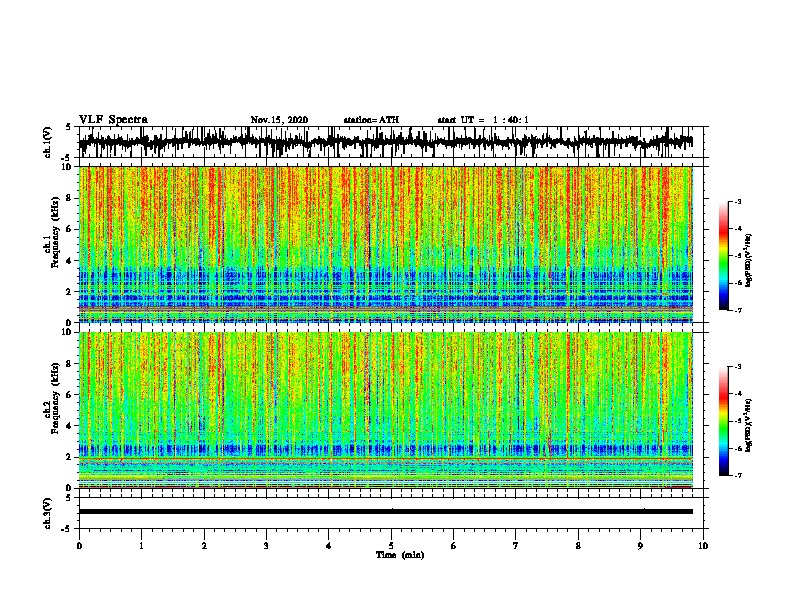Click the ch.1 spectrogram plot

pyautogui.click(x=386, y=244)
